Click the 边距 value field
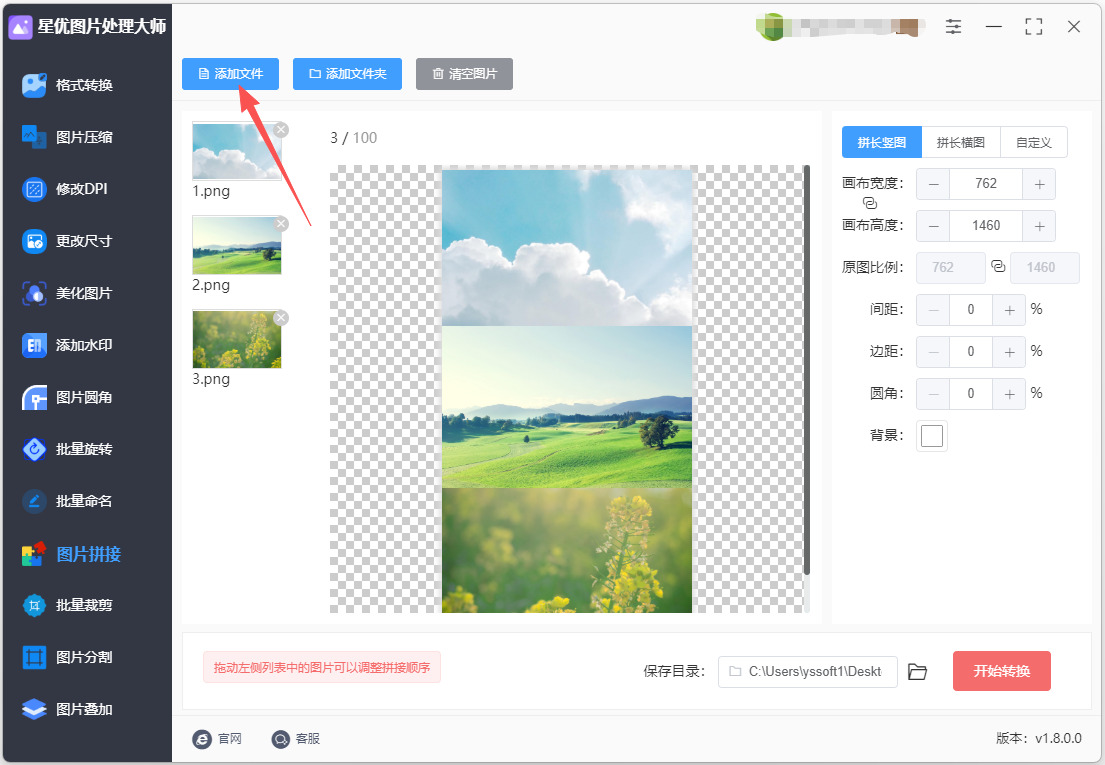This screenshot has width=1105, height=765. pos(971,352)
